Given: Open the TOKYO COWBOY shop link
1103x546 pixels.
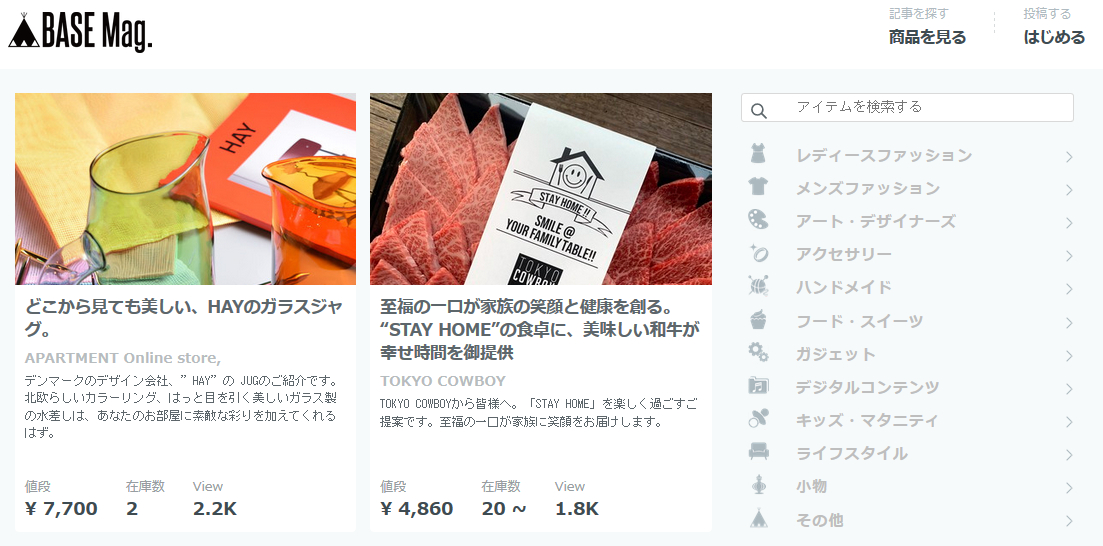Looking at the screenshot, I should pos(443,381).
